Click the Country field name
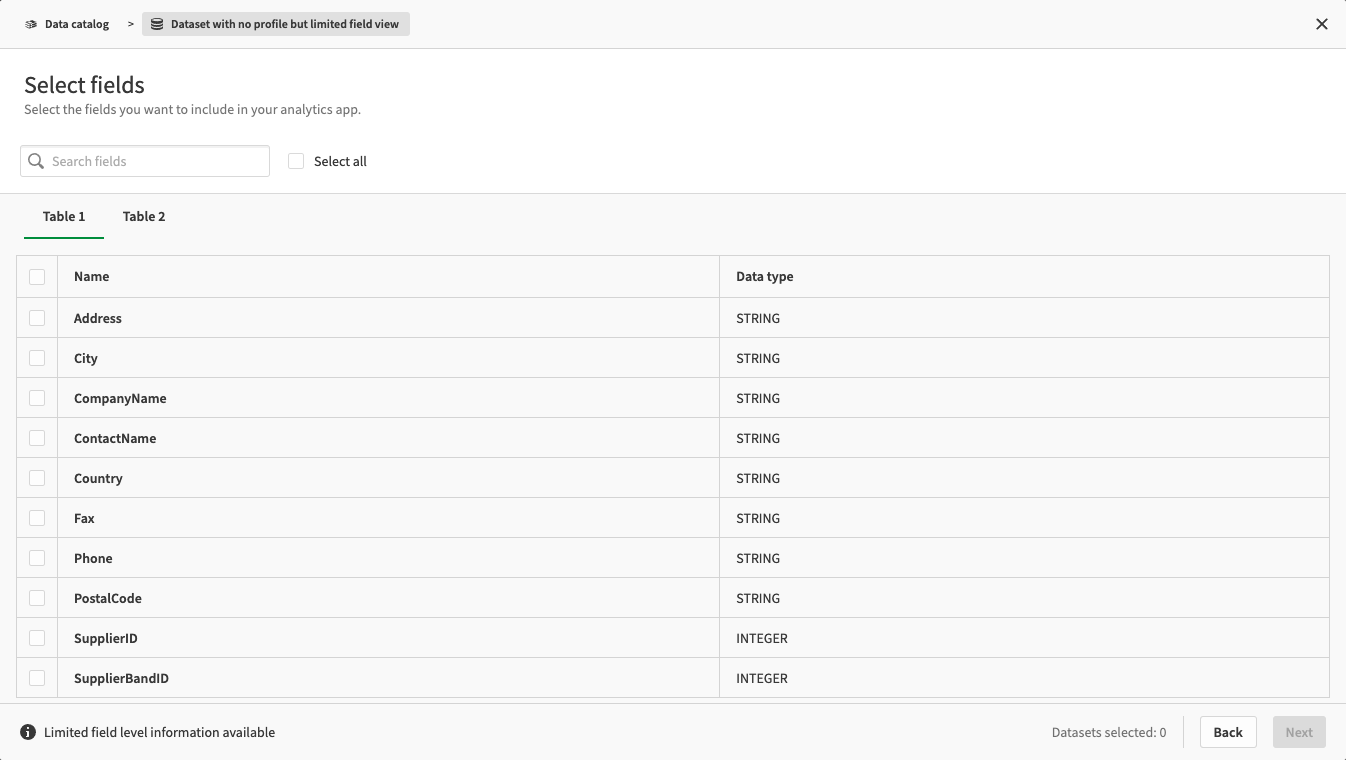Screen dimensions: 1346x760 pyautogui.click(x=98, y=478)
